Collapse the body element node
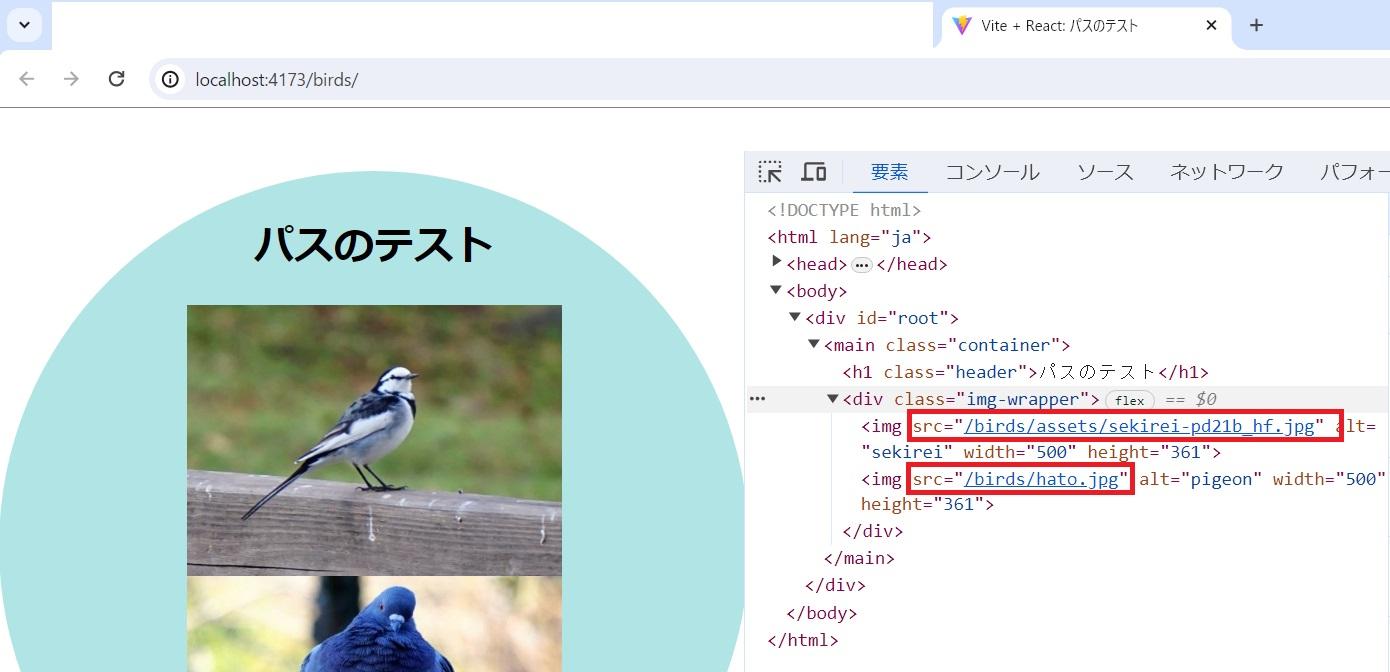This screenshot has height=672, width=1390. click(x=776, y=290)
